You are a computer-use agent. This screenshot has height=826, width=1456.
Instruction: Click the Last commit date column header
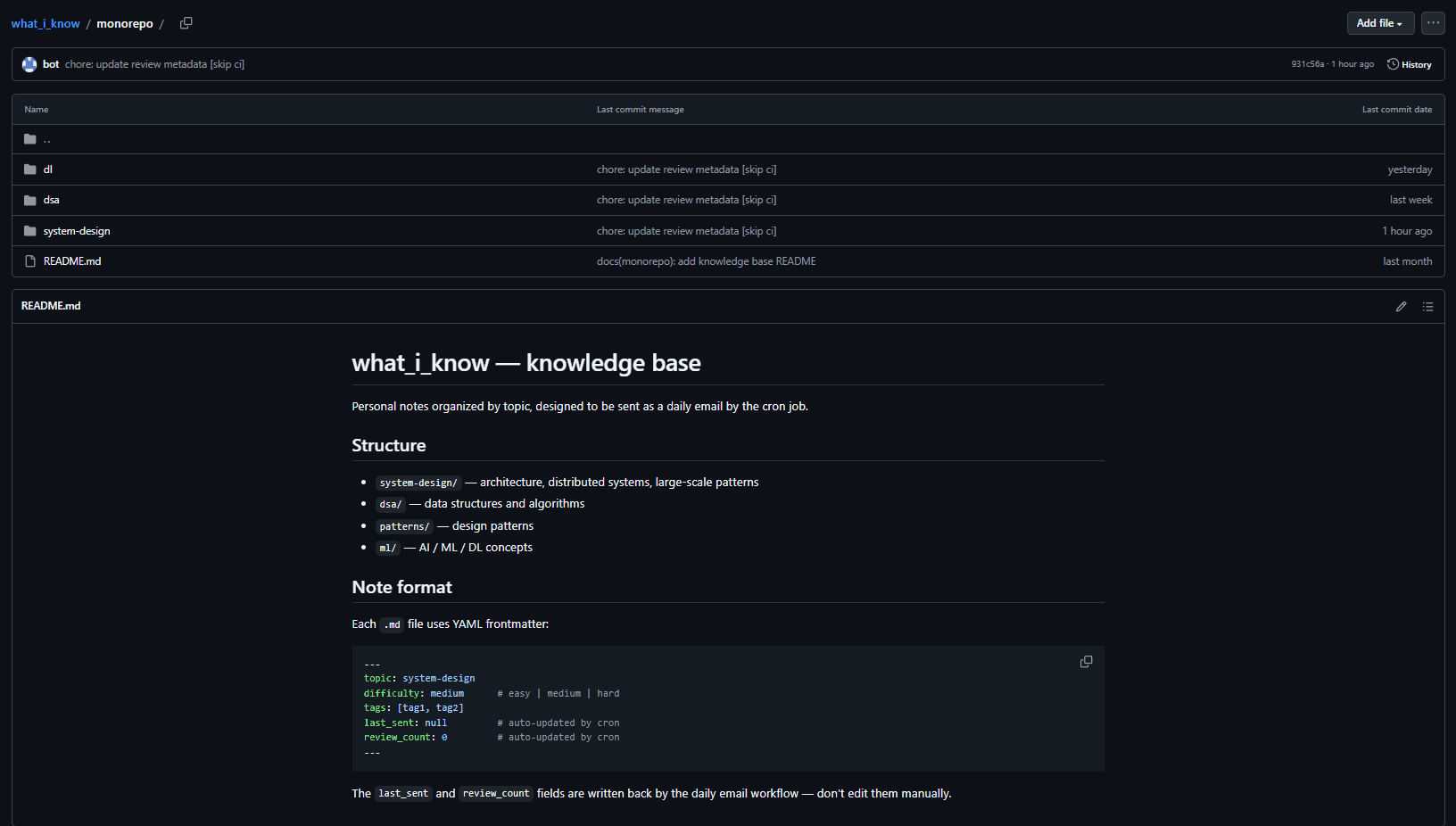pos(1396,110)
